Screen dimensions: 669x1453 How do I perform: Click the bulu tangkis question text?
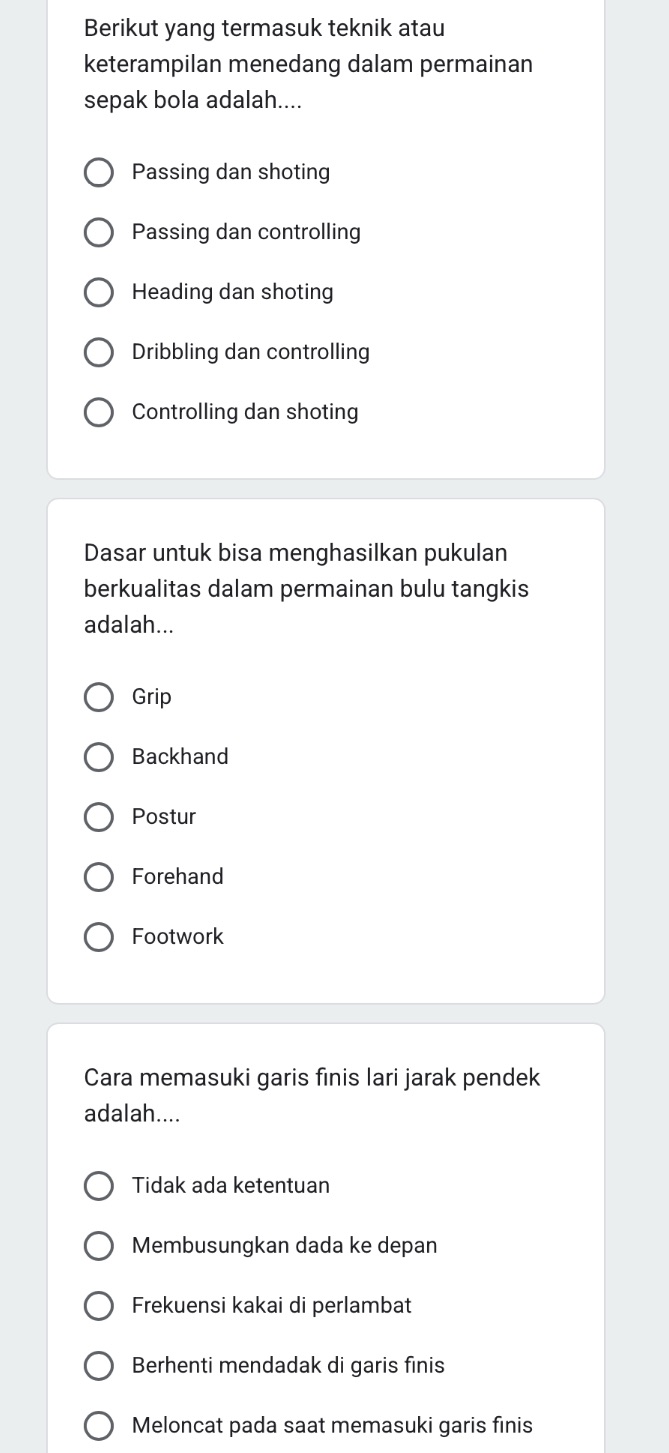300,588
